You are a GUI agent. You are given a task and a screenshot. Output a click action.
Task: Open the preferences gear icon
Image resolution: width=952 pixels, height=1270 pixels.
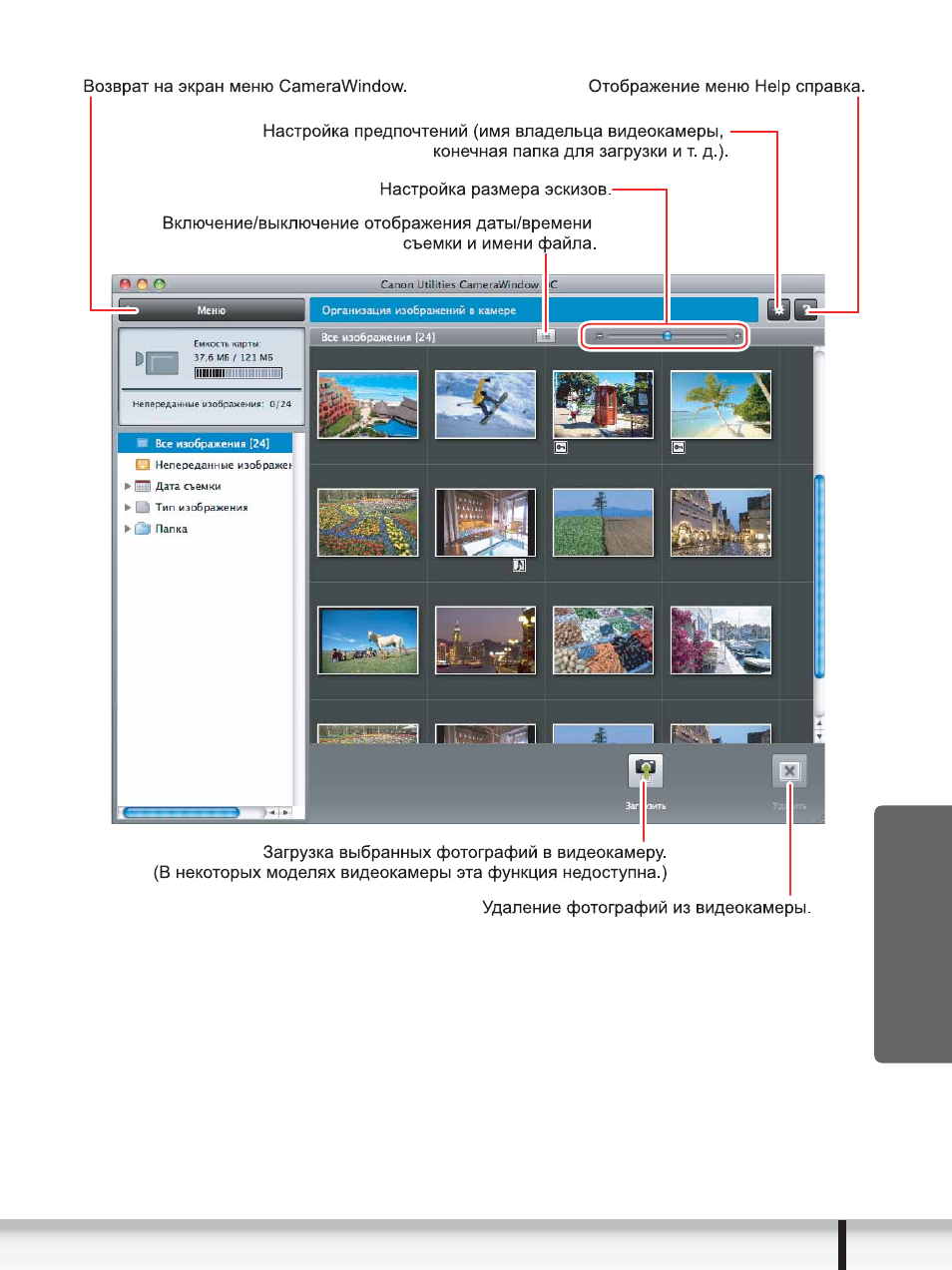click(778, 309)
